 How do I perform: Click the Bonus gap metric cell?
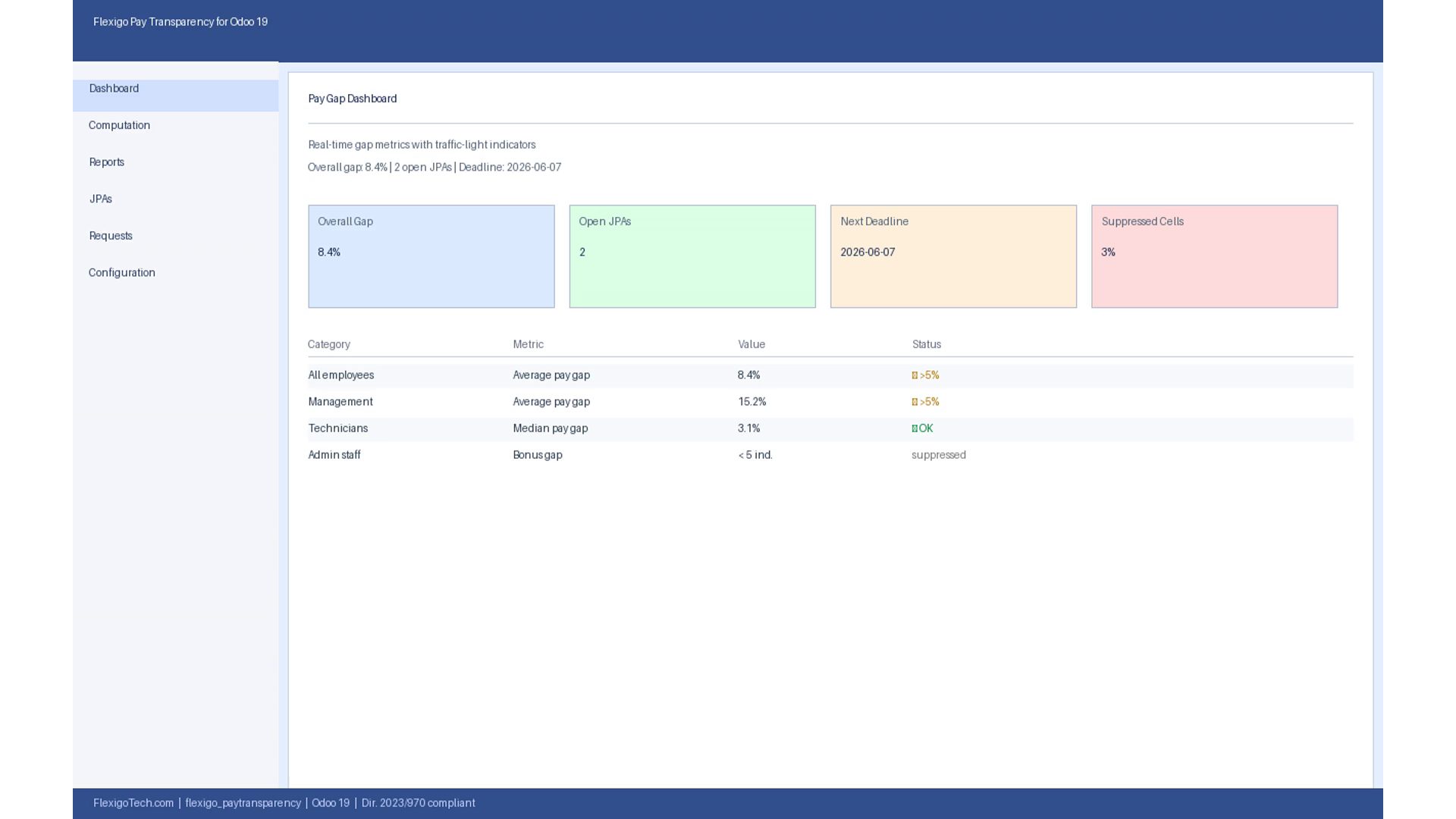pyautogui.click(x=538, y=455)
